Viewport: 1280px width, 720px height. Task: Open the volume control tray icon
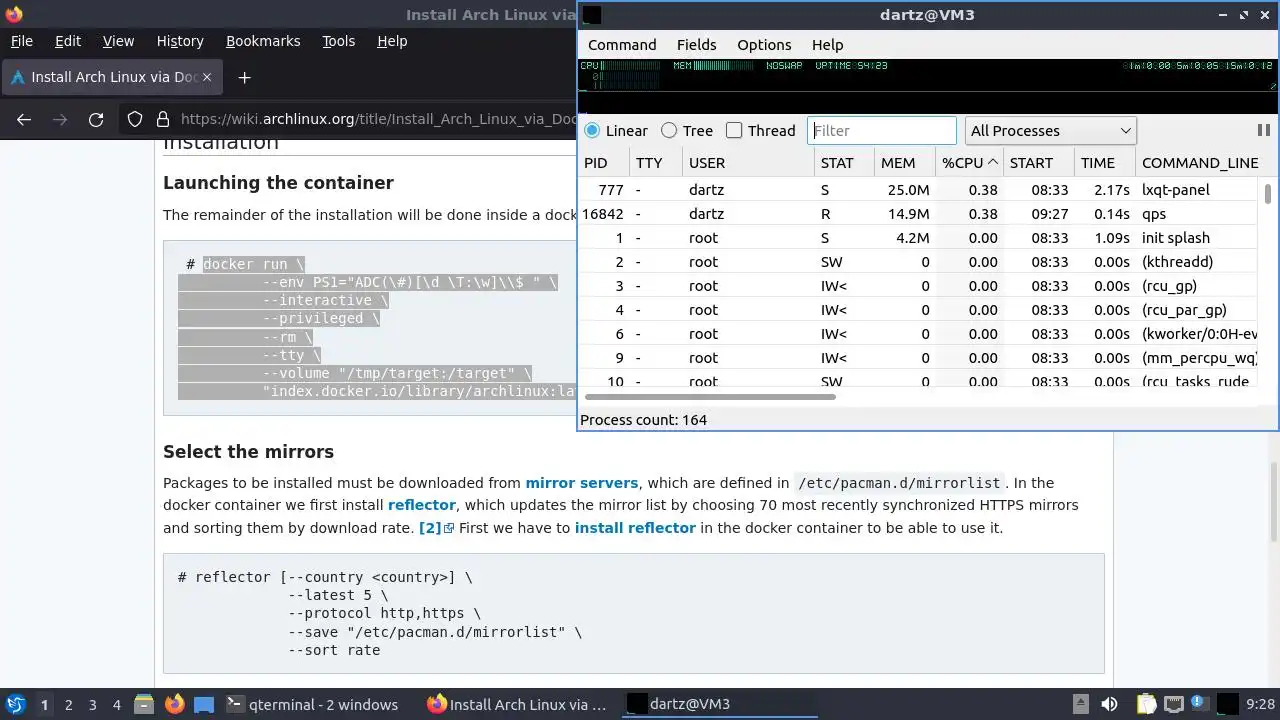[x=1109, y=705]
